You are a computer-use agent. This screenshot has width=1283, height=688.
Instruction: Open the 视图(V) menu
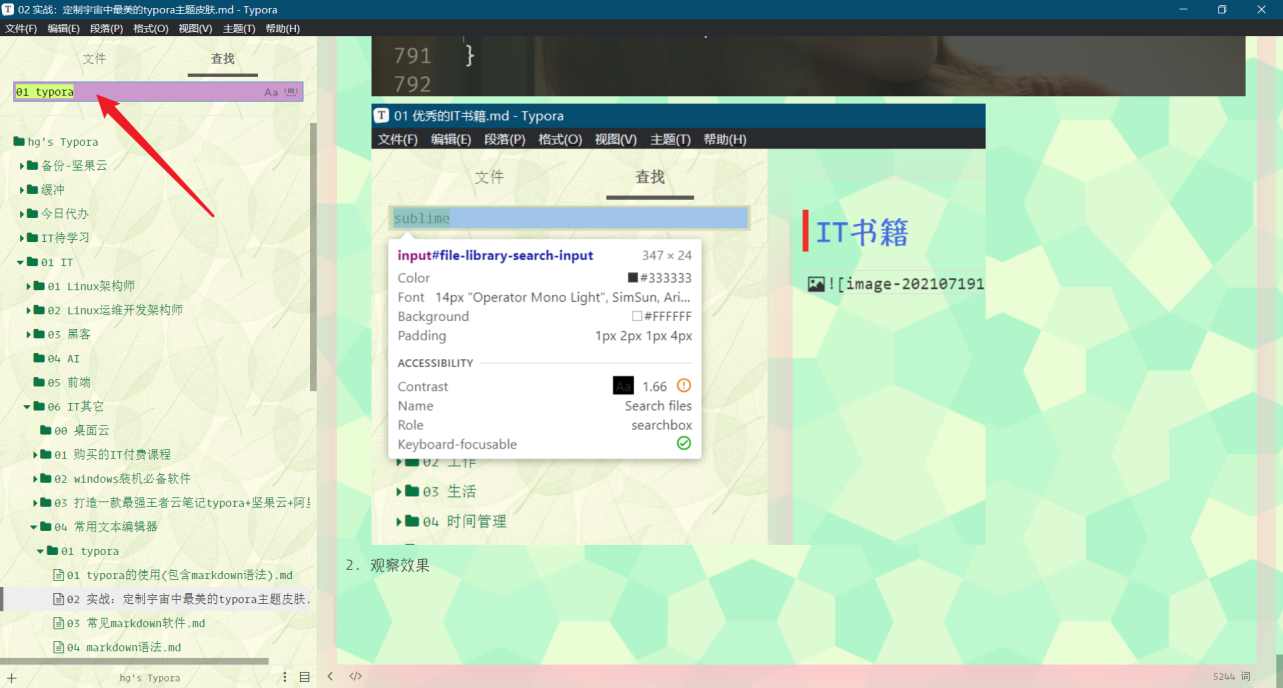click(195, 28)
